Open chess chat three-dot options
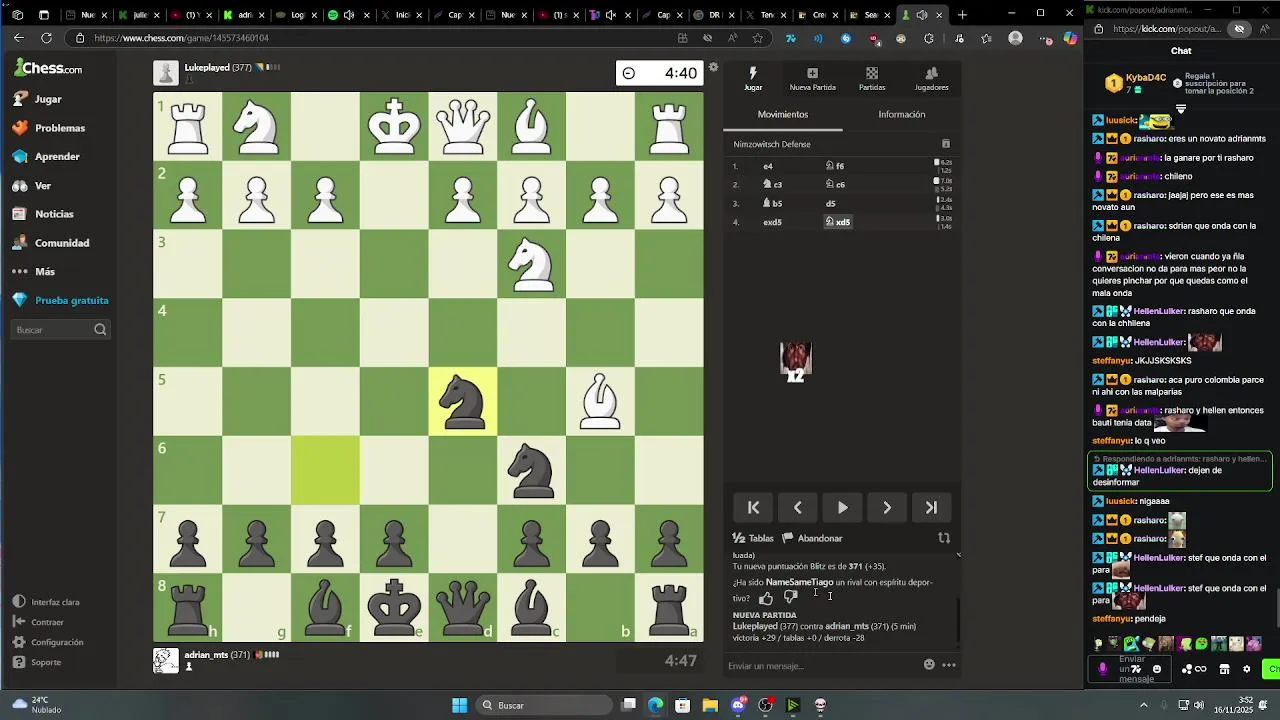Viewport: 1280px width, 720px height. tap(949, 665)
